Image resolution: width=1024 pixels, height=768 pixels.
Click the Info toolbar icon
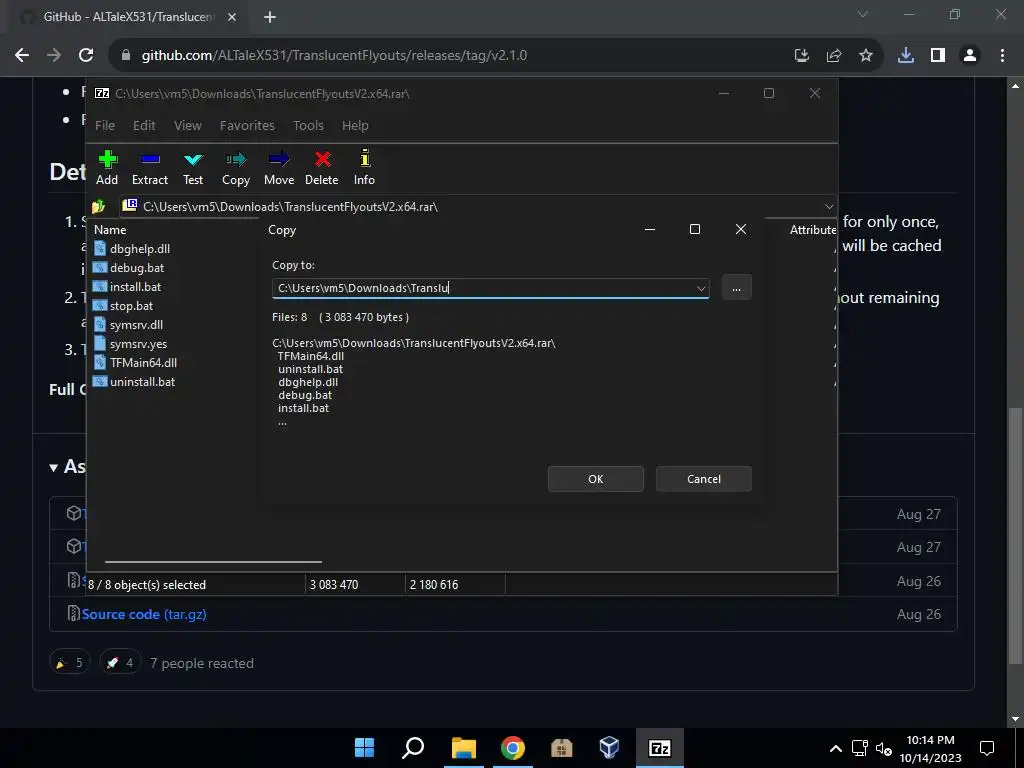pos(364,168)
